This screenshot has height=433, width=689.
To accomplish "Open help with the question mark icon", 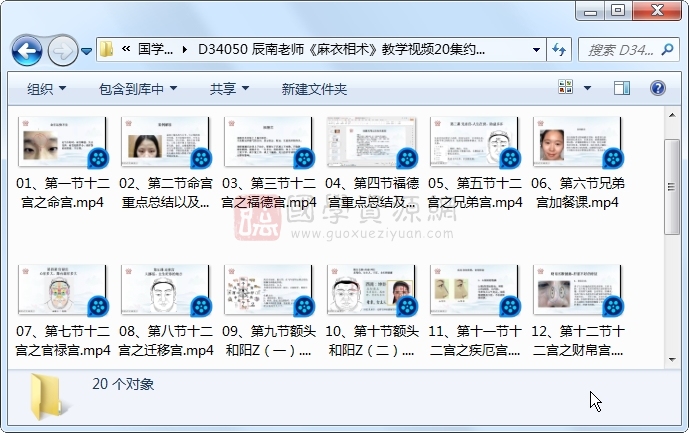I will pos(657,88).
